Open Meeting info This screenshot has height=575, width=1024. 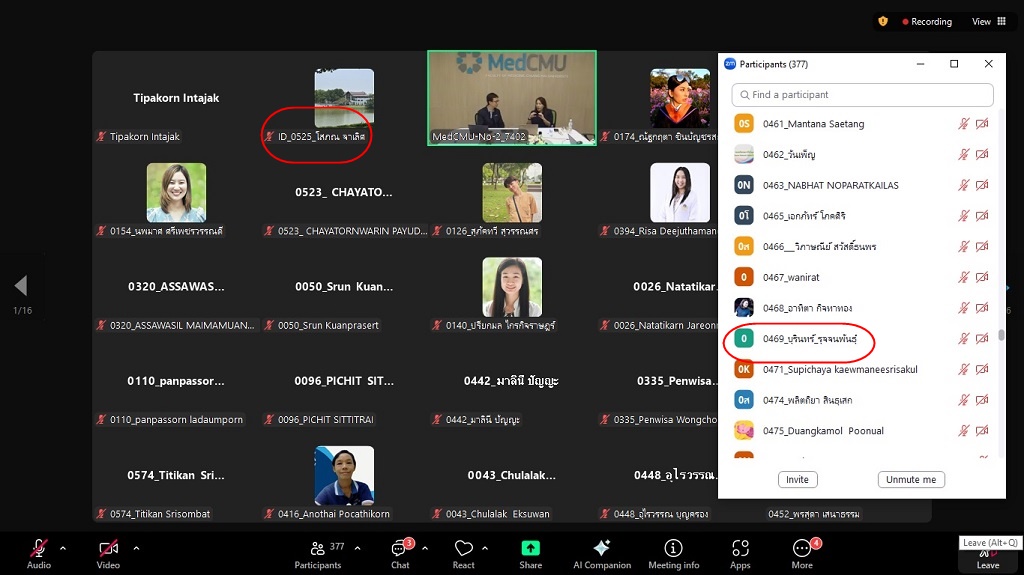(673, 553)
